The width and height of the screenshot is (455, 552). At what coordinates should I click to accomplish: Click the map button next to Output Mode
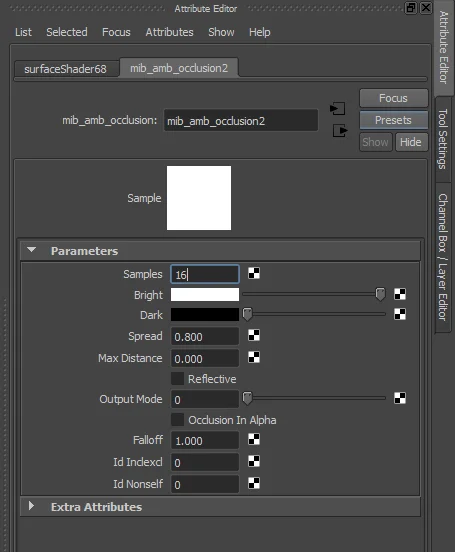coord(400,398)
